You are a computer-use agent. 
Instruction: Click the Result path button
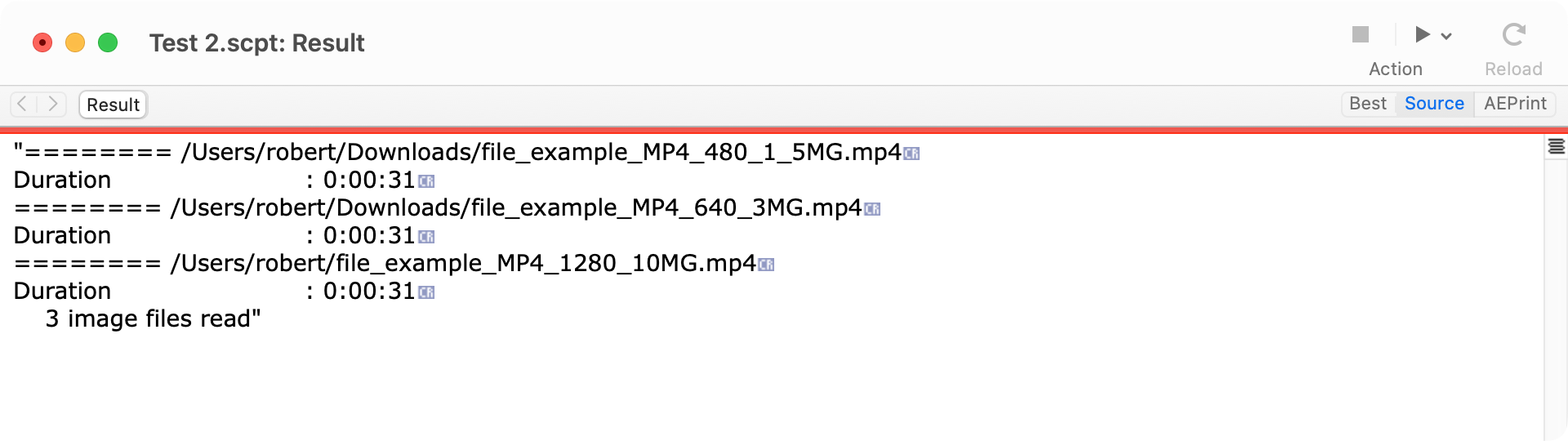113,105
